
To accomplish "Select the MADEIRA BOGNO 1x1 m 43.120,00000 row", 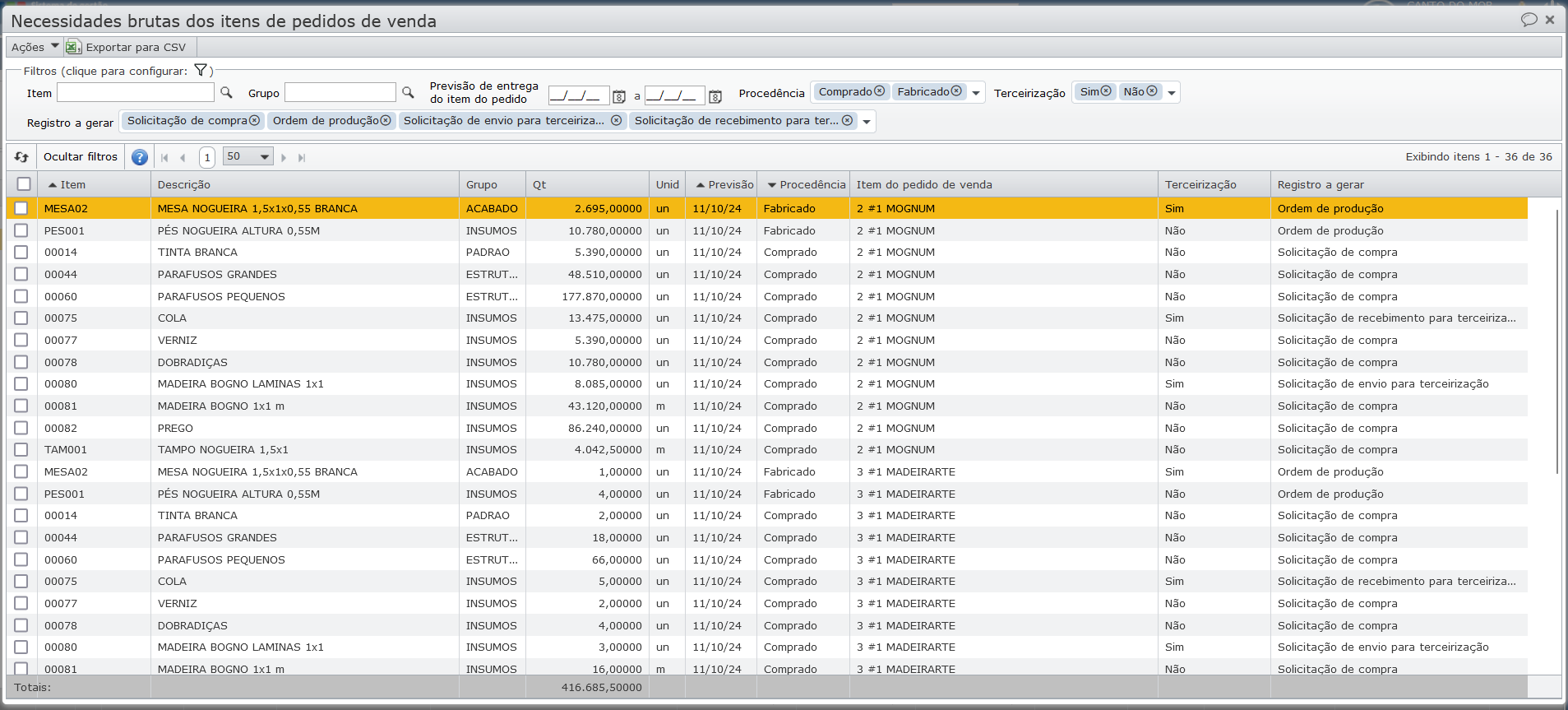I will click(x=767, y=406).
